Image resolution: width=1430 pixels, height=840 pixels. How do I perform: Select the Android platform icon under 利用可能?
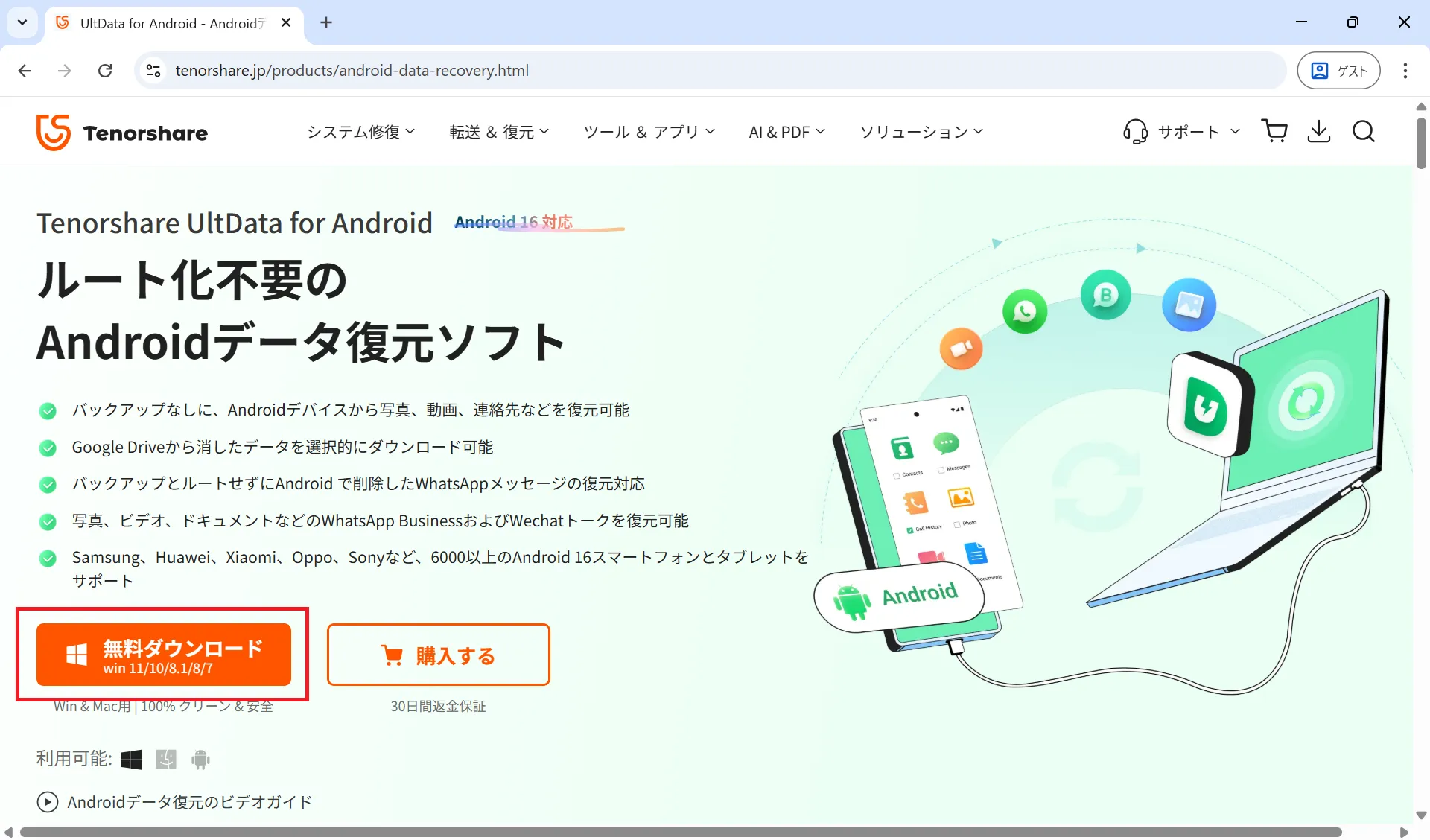click(200, 759)
